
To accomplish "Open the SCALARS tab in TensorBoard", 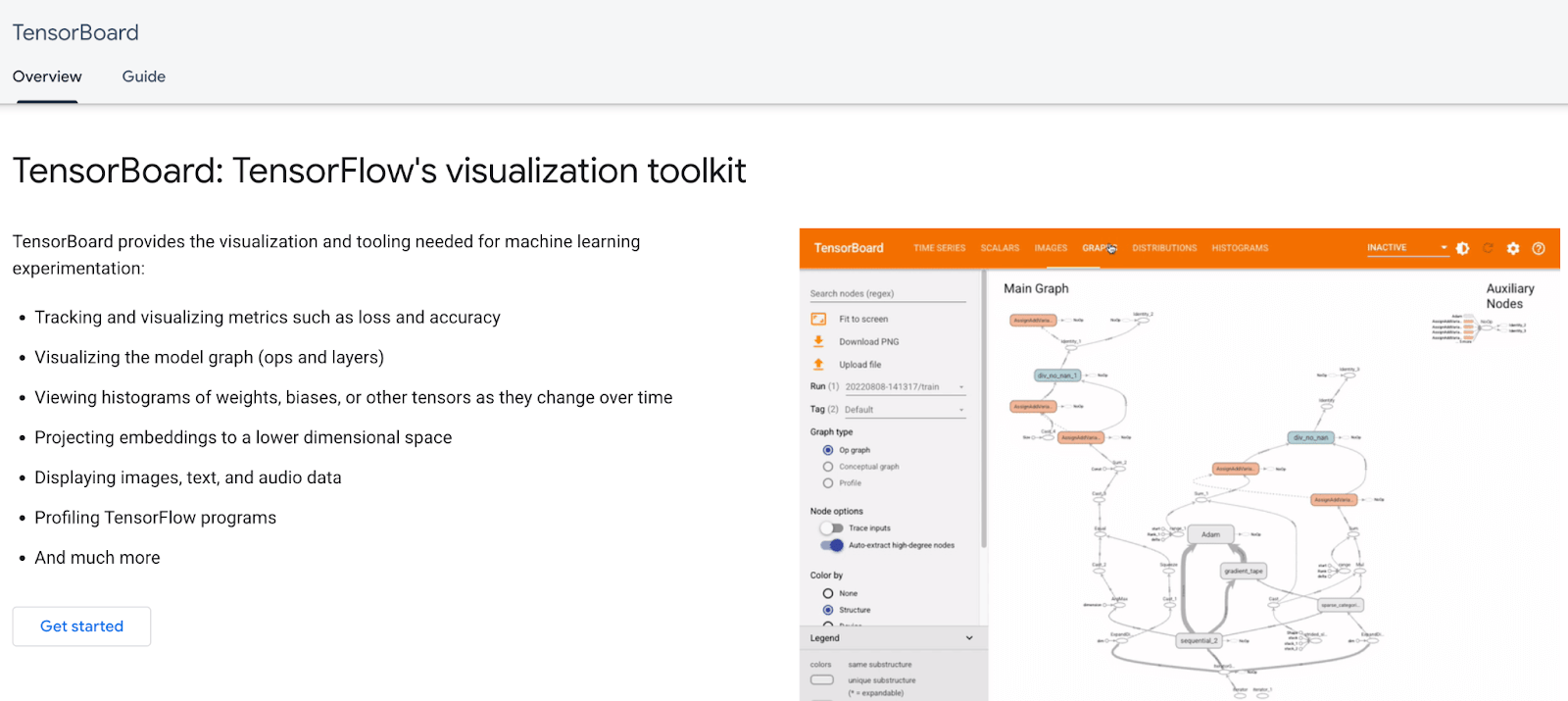I will [1000, 249].
